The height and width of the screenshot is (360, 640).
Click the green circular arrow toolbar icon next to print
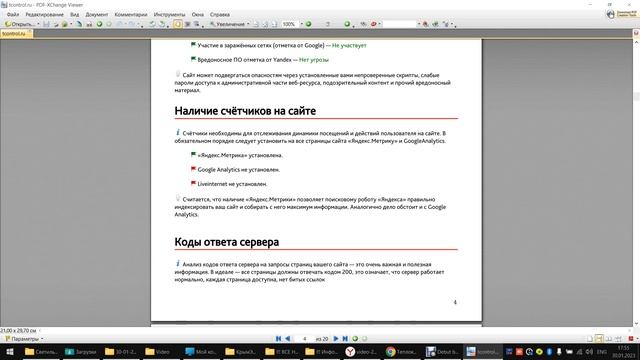[x=99, y=24]
